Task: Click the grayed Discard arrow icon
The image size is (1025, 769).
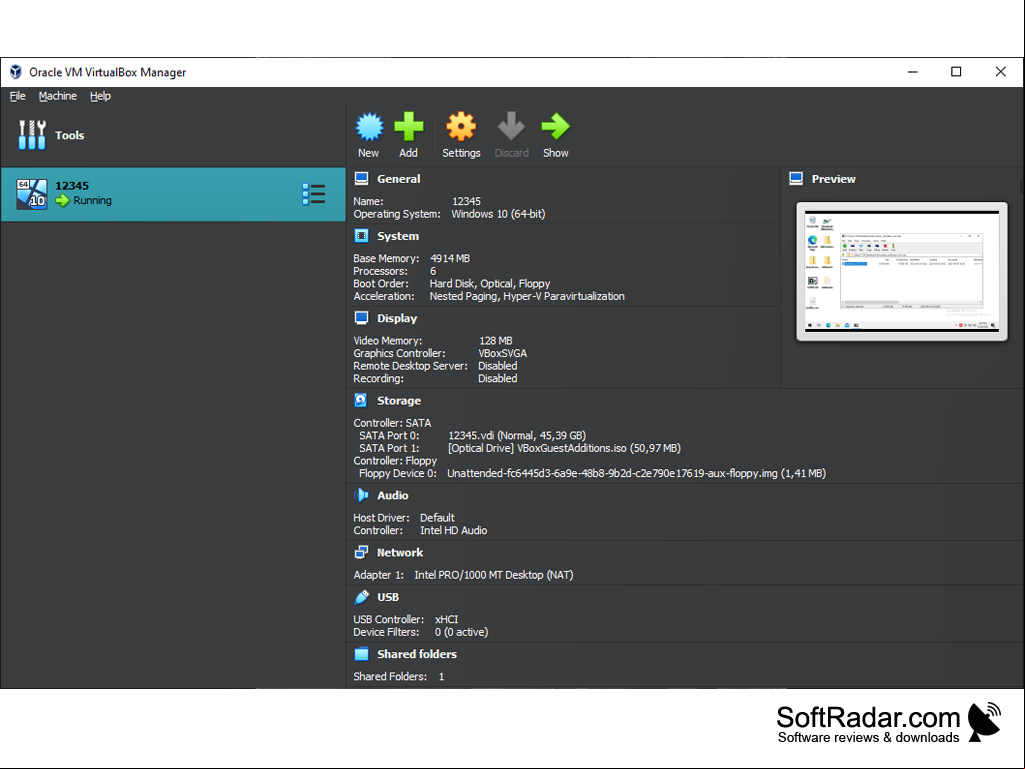Action: (x=511, y=126)
